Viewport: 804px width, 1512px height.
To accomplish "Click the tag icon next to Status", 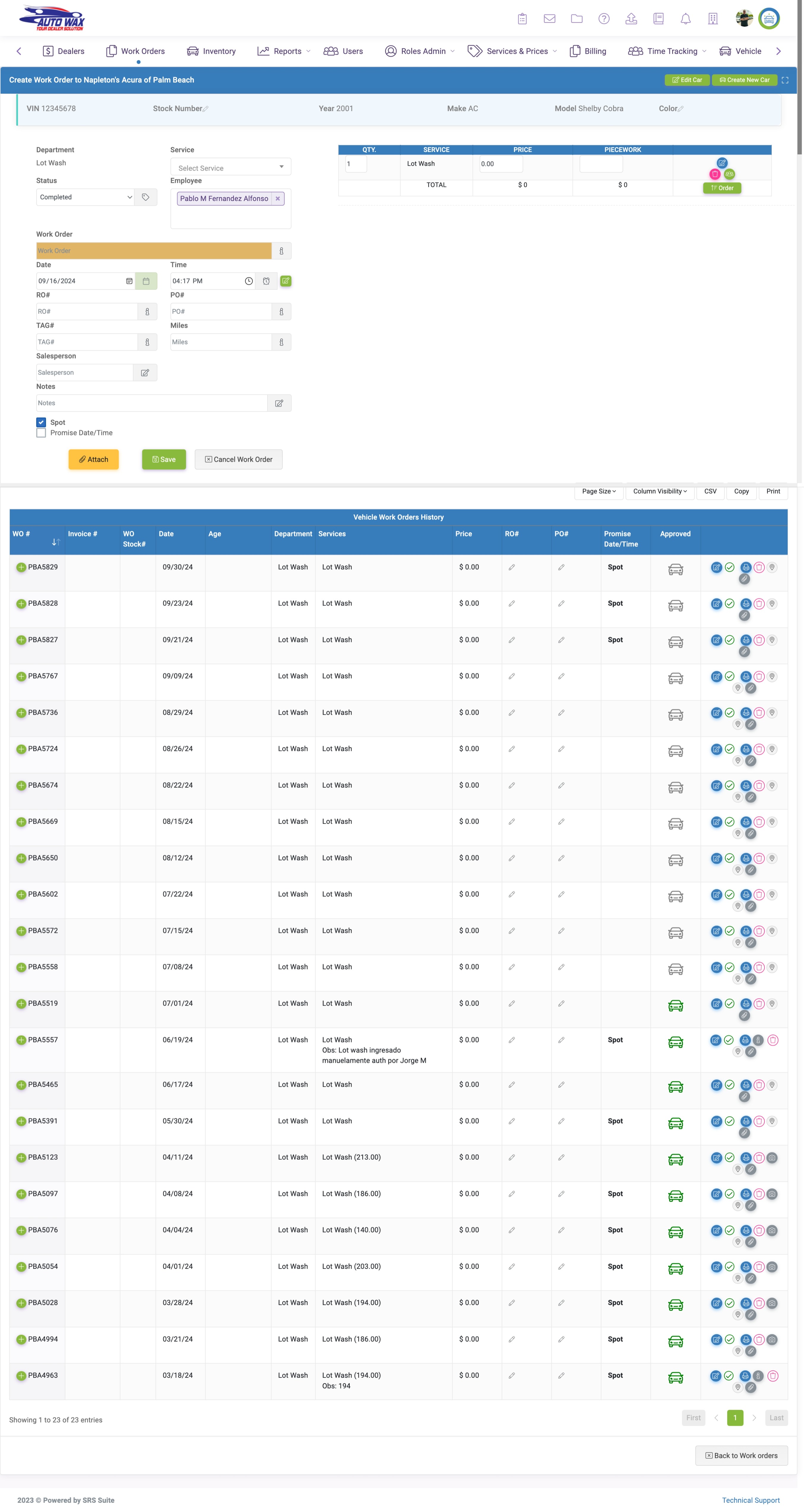I will [x=146, y=197].
